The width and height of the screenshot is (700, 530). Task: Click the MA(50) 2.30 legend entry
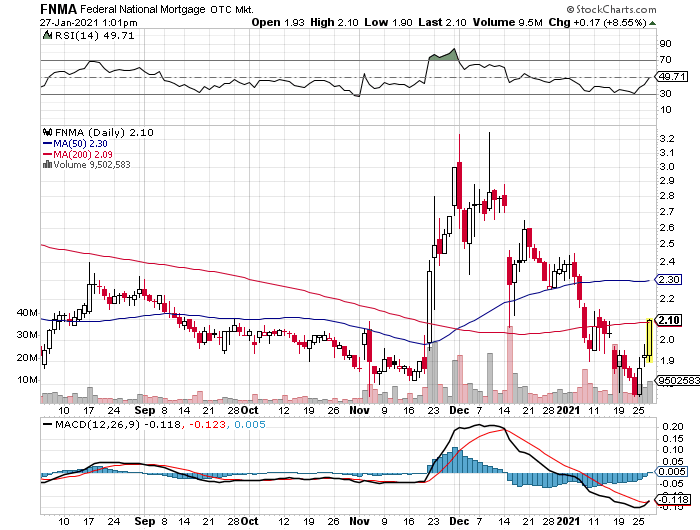[x=80, y=144]
